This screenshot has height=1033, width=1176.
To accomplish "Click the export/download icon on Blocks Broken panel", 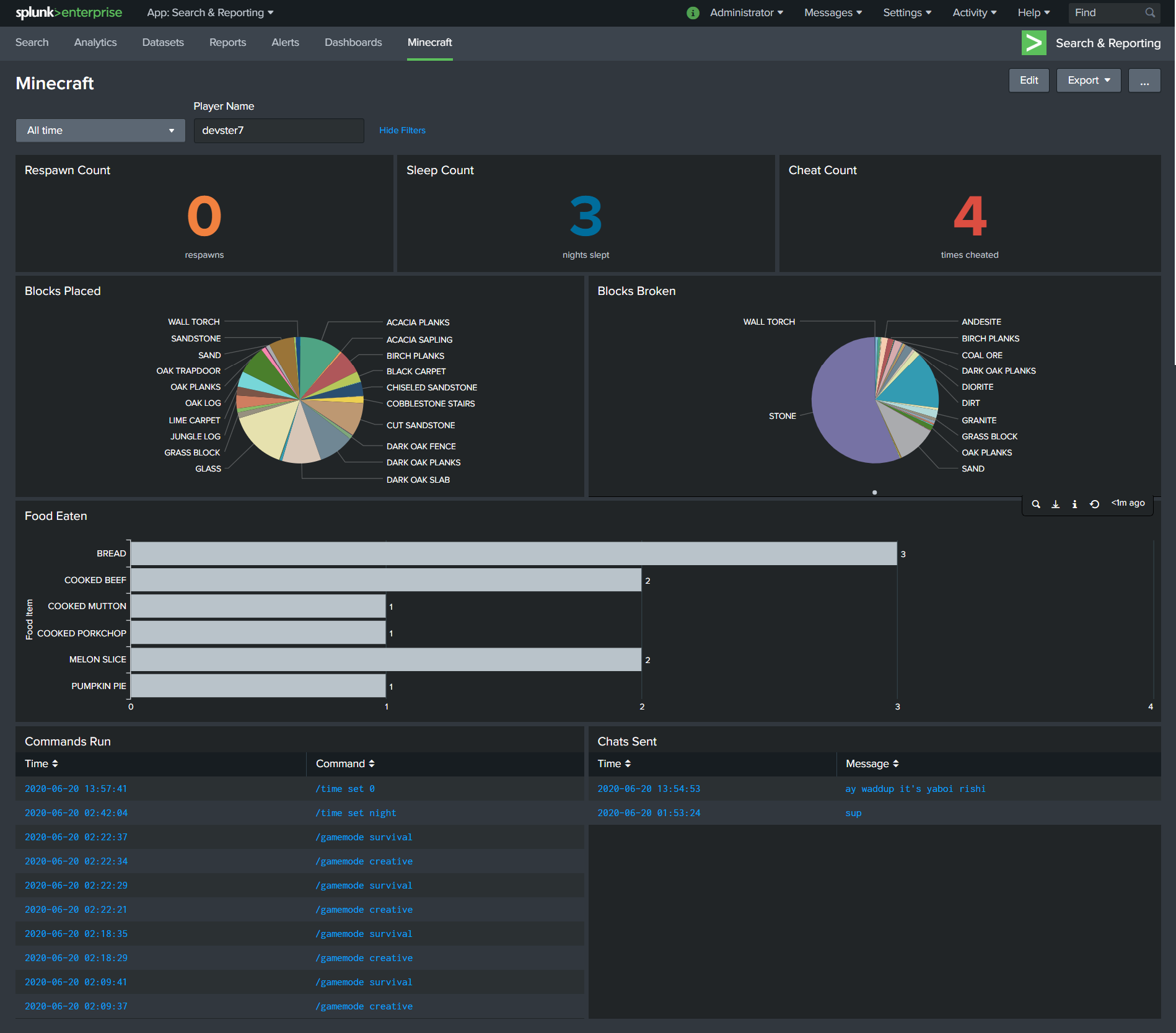I will tap(1055, 504).
